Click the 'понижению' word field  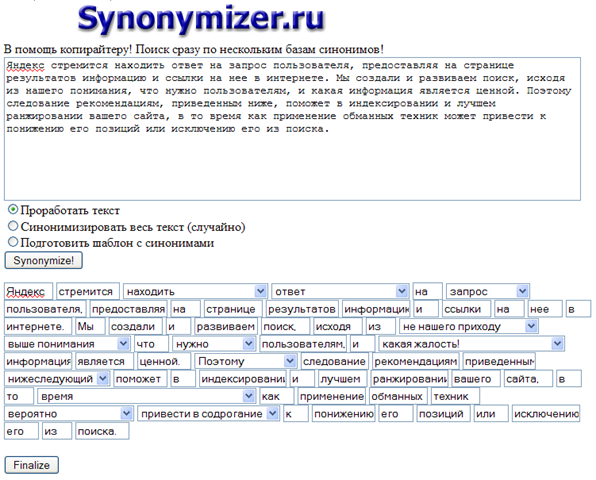coord(344,413)
